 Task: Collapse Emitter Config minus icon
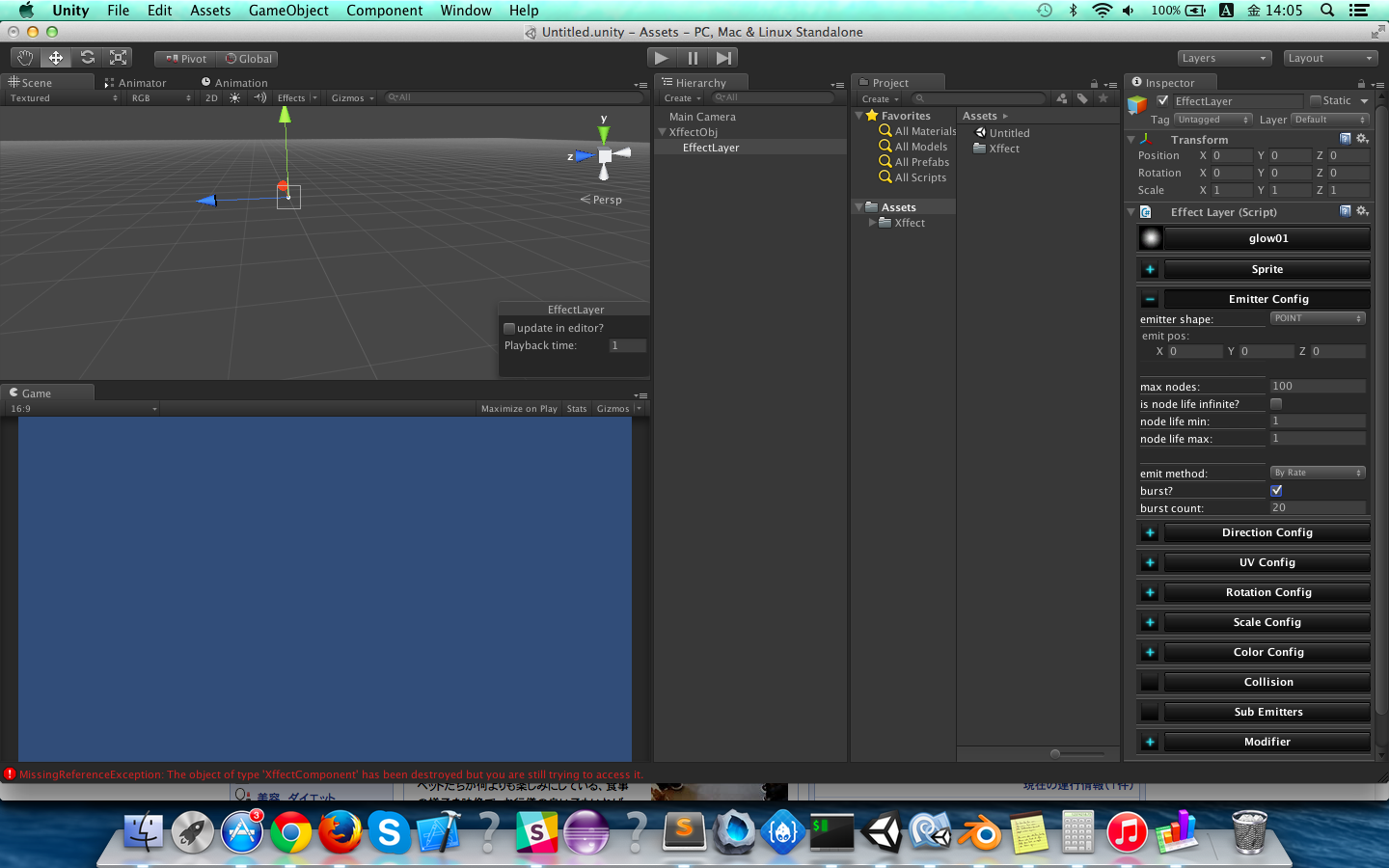[x=1150, y=299]
